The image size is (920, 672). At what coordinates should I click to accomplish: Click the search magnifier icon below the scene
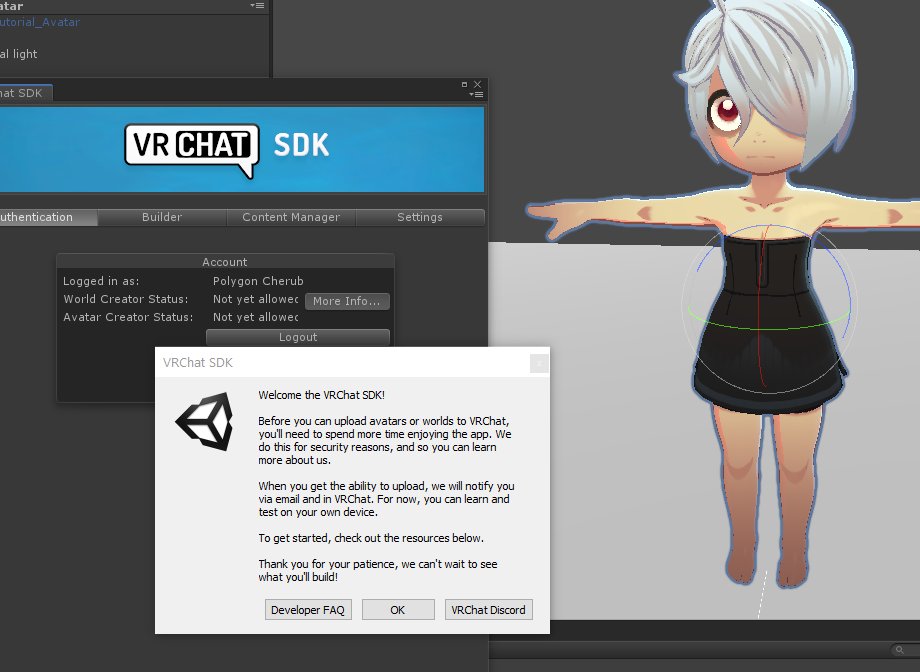point(899,650)
